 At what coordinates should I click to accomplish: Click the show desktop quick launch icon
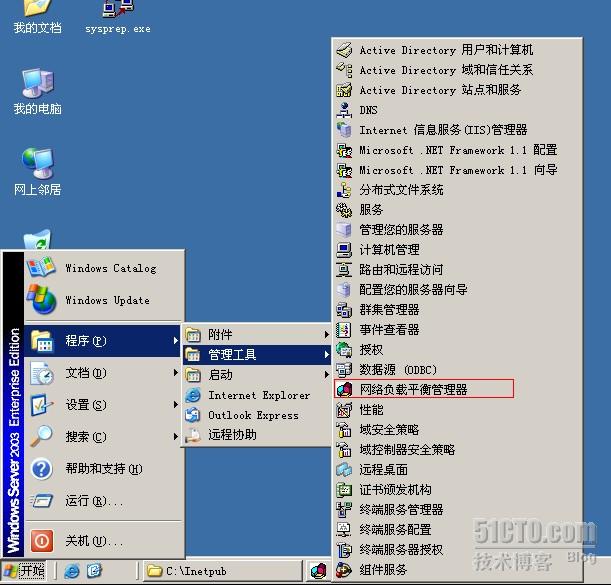coord(94,571)
